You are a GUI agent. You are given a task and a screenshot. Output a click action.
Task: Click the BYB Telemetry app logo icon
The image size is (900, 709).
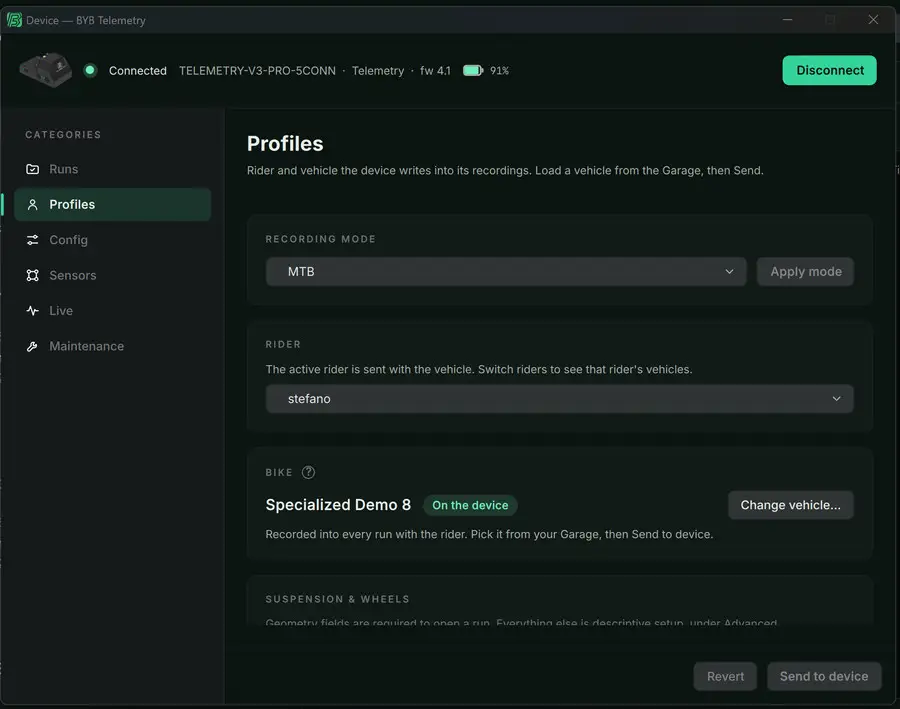coord(14,20)
